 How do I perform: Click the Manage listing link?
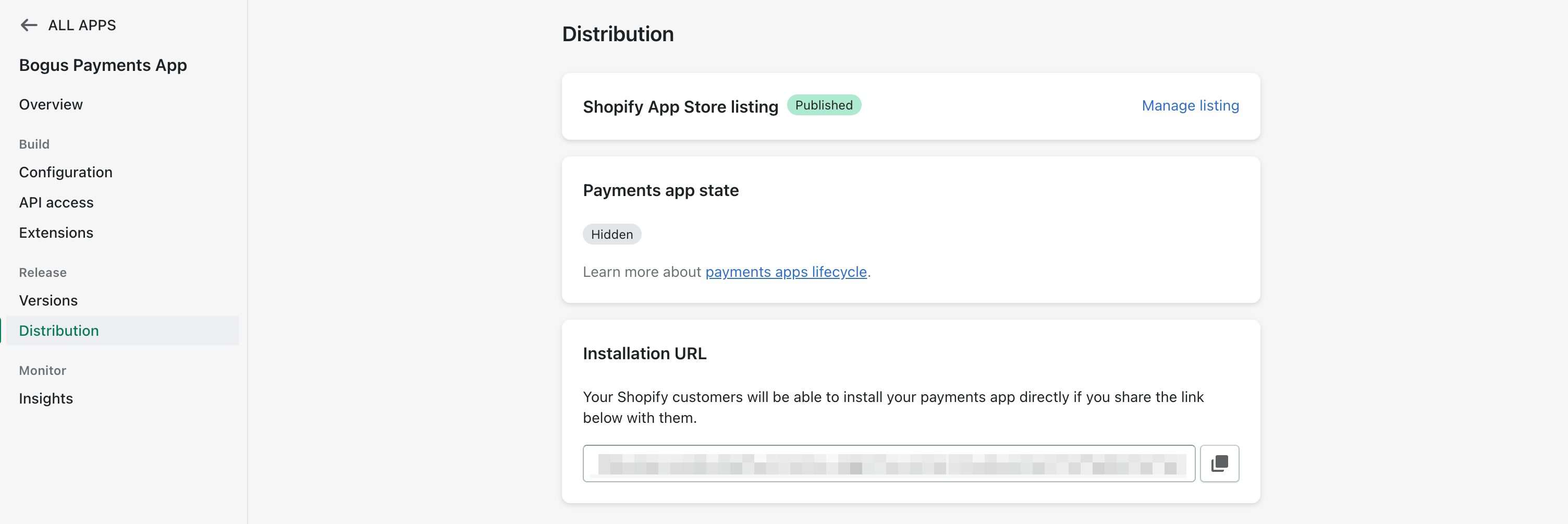tap(1190, 105)
